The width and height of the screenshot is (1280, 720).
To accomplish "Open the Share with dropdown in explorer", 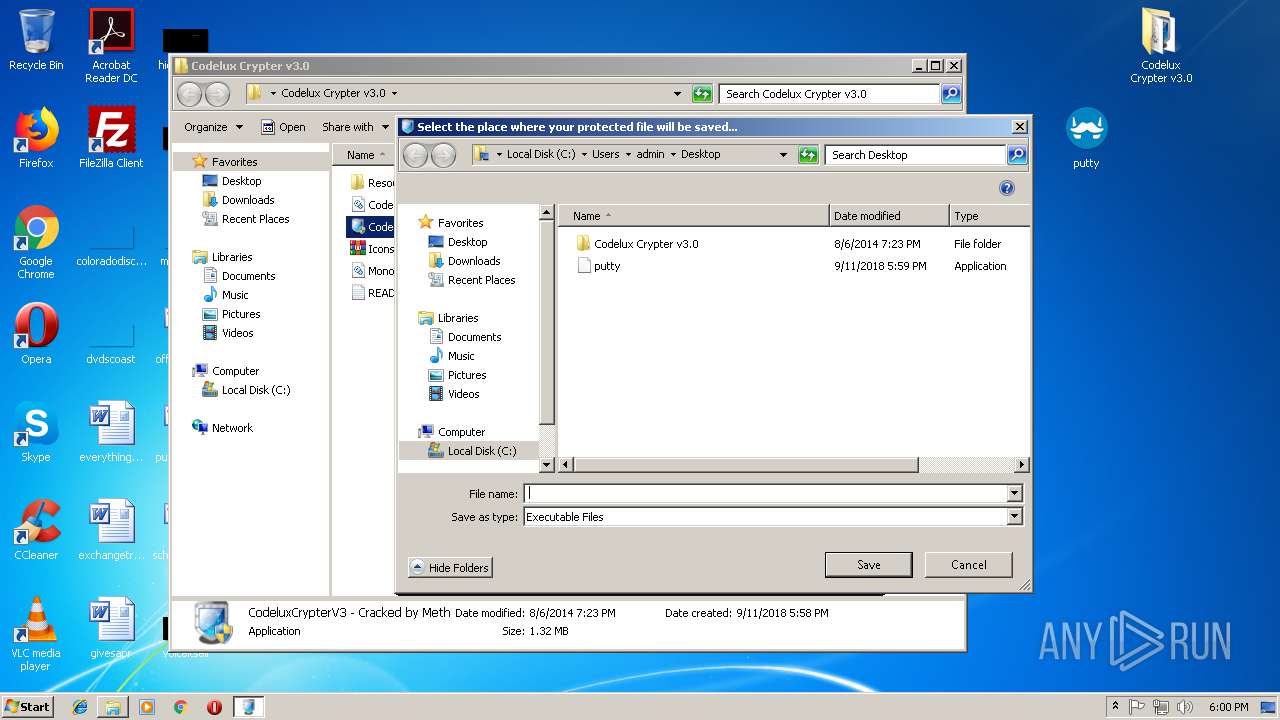I will click(x=355, y=127).
